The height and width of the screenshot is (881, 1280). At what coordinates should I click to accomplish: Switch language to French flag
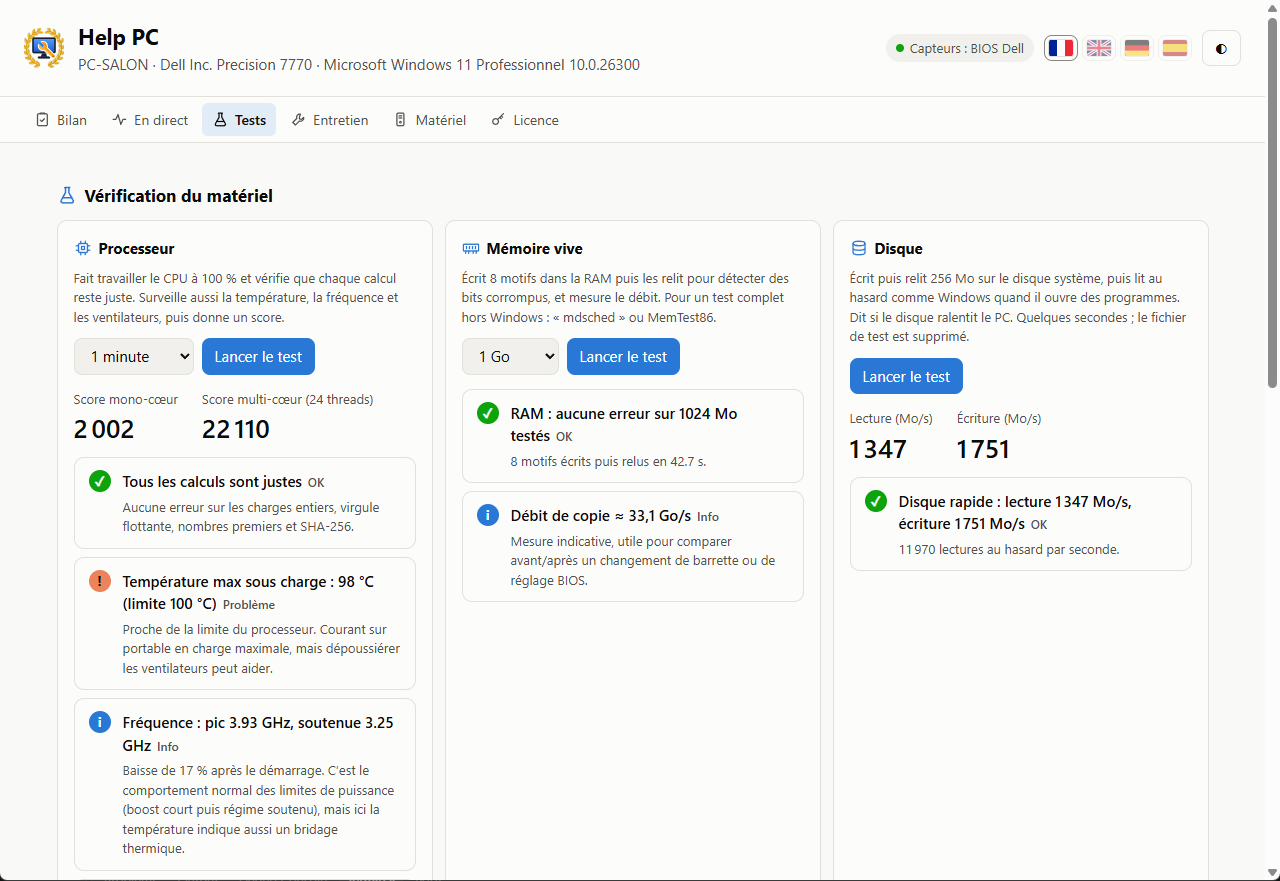(1061, 48)
